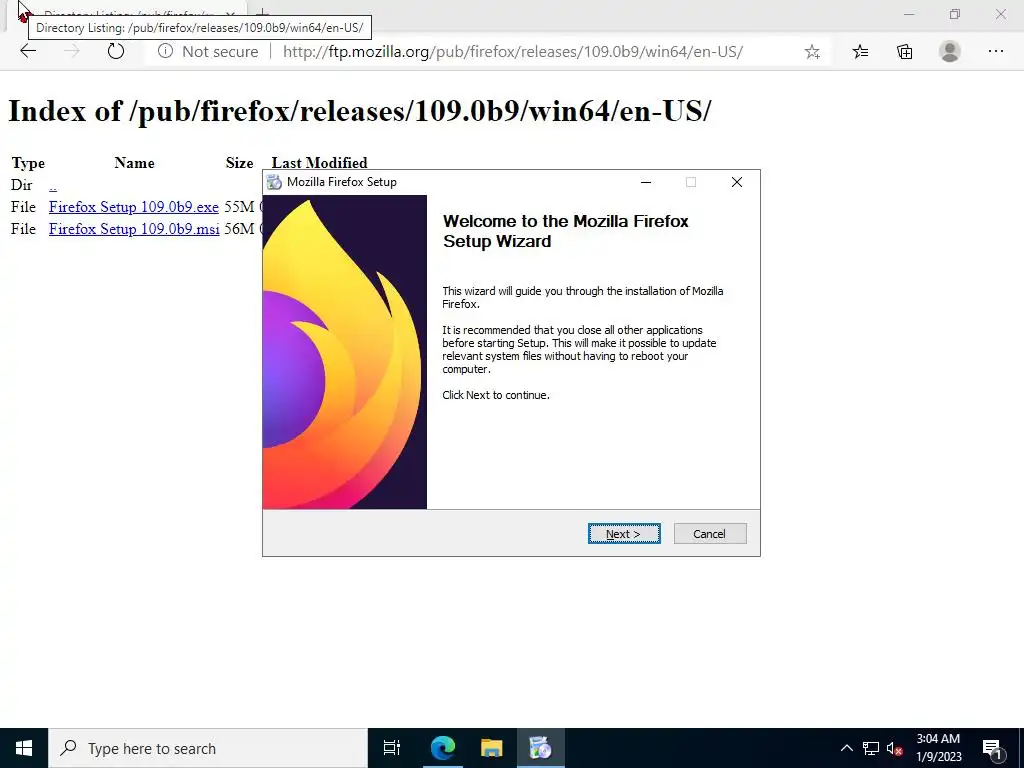This screenshot has width=1024, height=768.
Task: Click the address bar URL
Action: pos(513,52)
